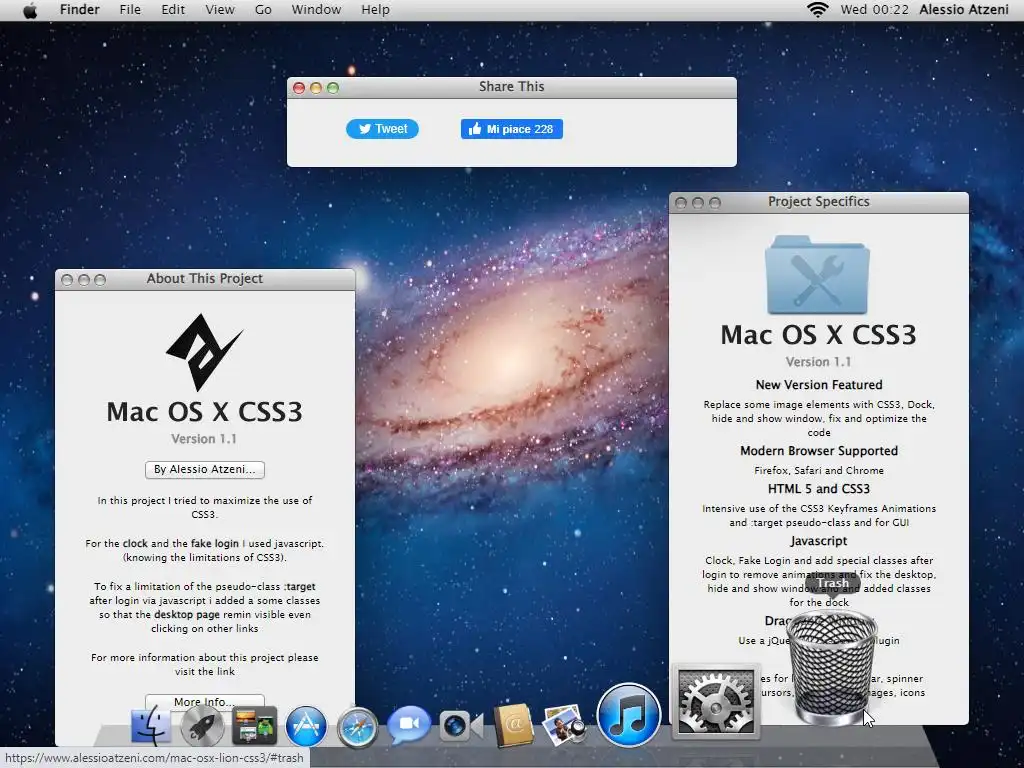1024x768 pixels.
Task: Click the Modern Browser Supported heading
Action: click(x=819, y=451)
